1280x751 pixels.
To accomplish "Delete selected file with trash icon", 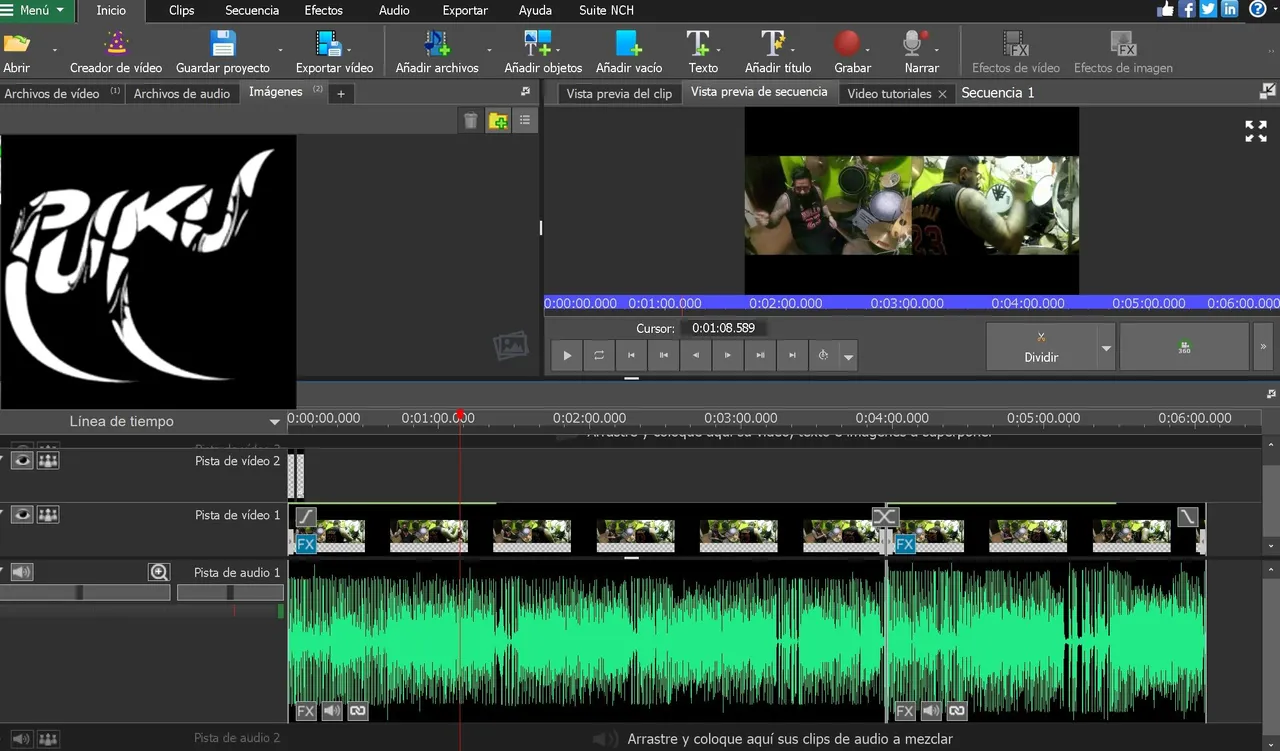I will click(x=471, y=121).
